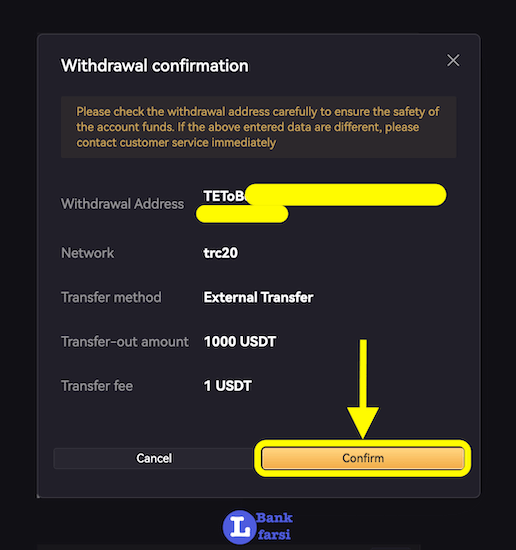The height and width of the screenshot is (550, 516).
Task: Click the blue LBank L logo icon
Action: click(x=239, y=527)
